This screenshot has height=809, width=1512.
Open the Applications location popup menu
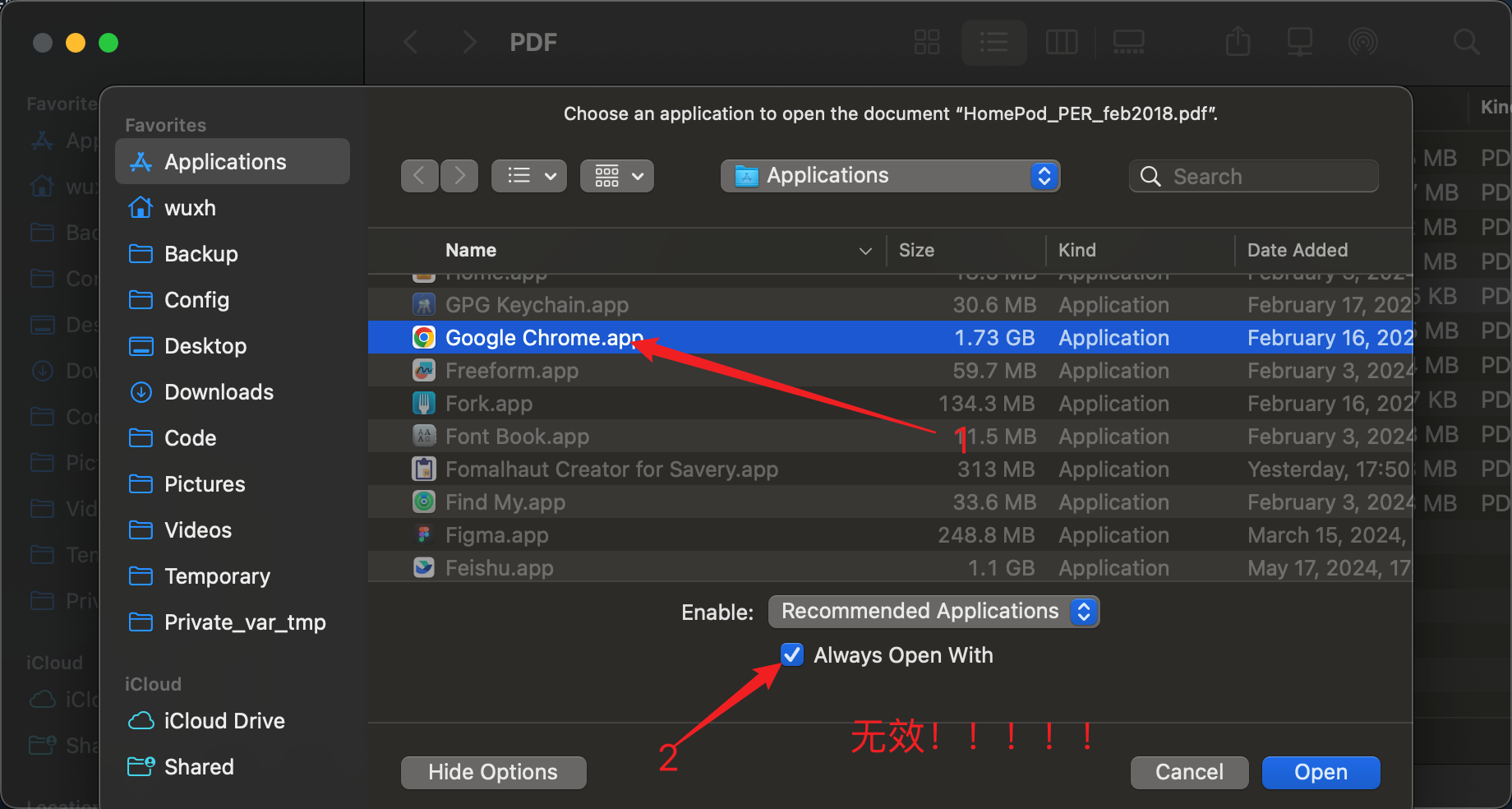[891, 175]
